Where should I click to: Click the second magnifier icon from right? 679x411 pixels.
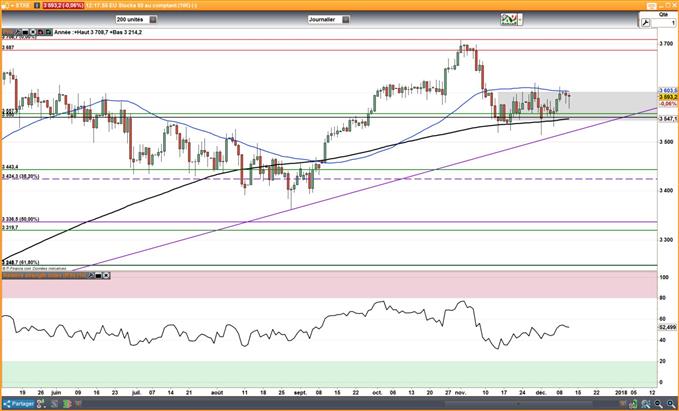658,404
